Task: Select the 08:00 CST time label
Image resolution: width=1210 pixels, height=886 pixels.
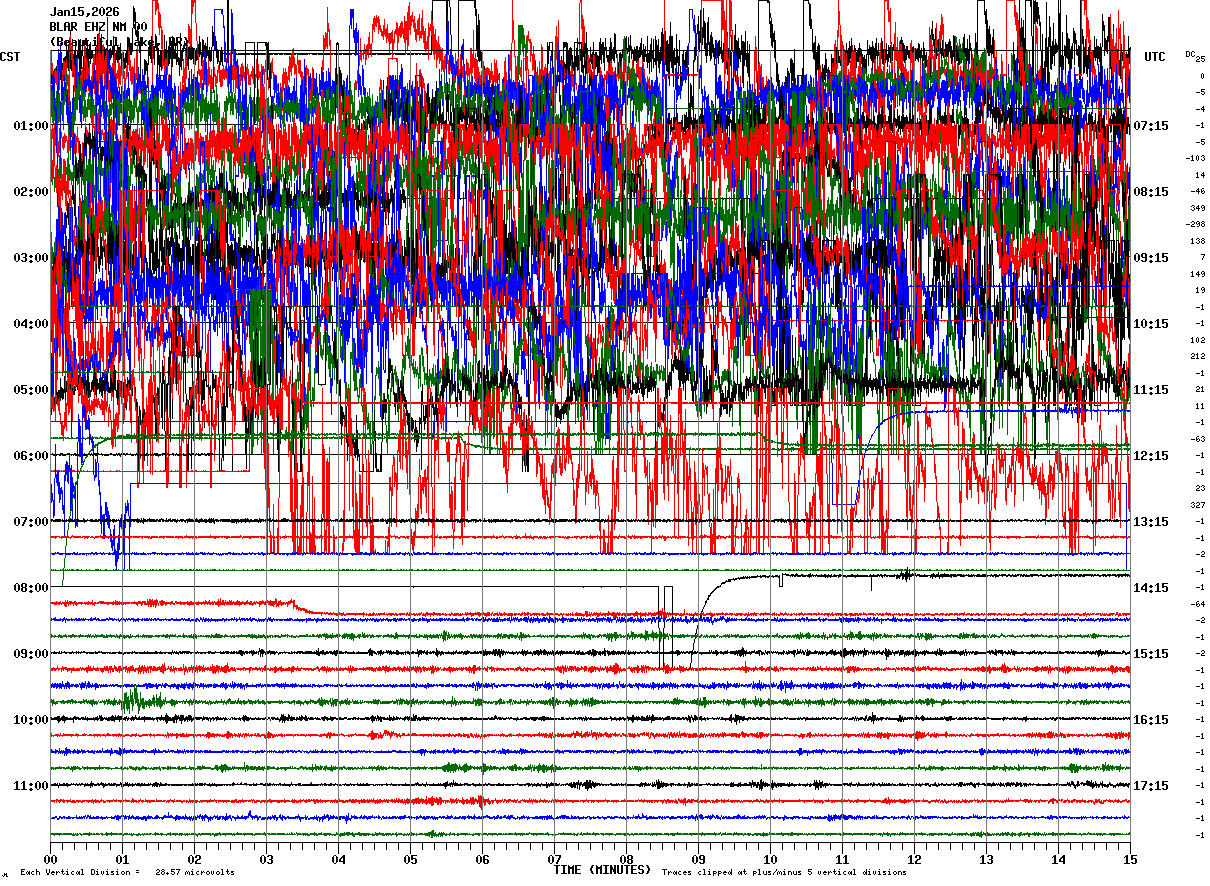Action: point(32,588)
